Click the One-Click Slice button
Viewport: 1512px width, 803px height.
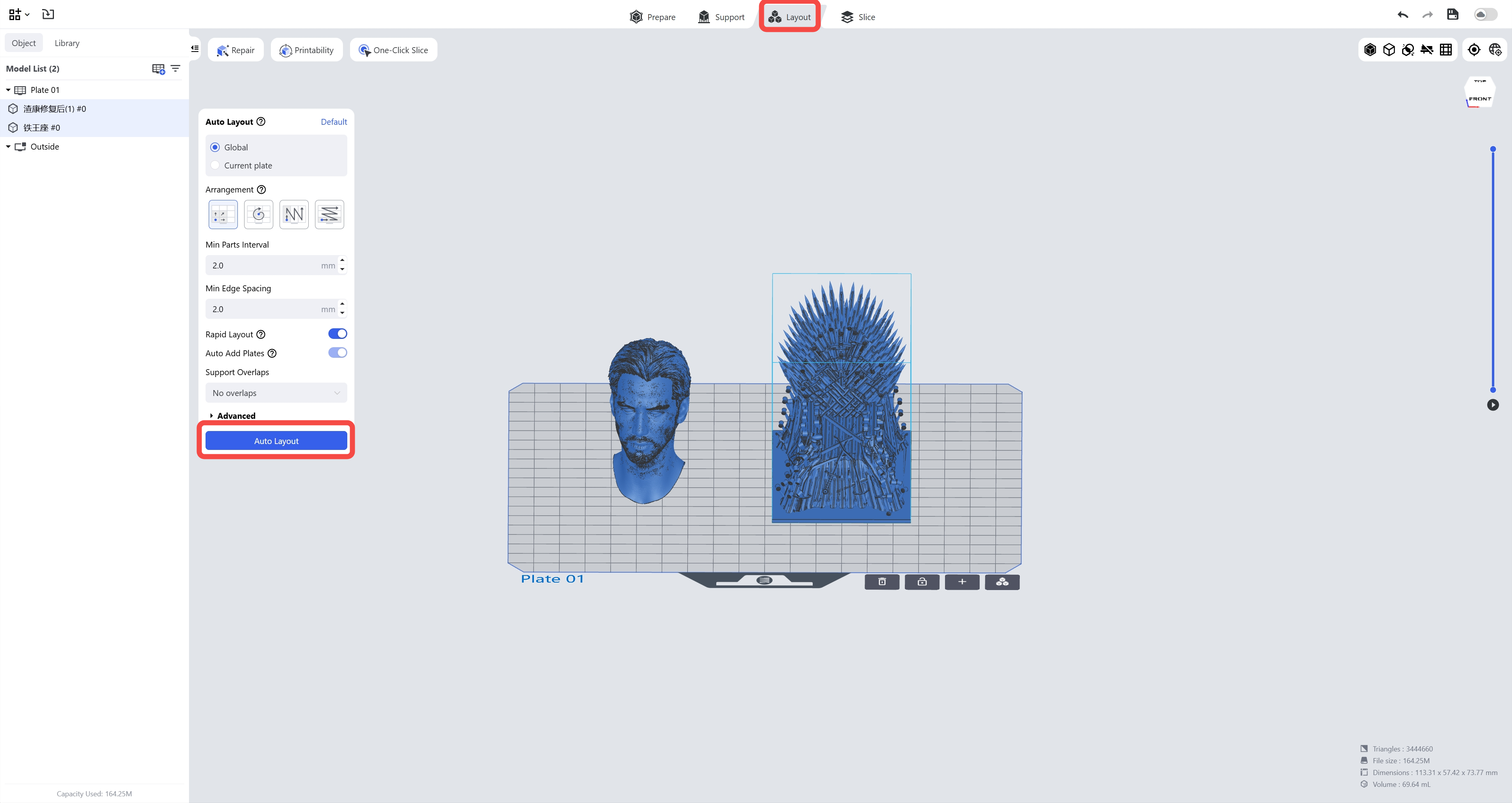point(393,50)
